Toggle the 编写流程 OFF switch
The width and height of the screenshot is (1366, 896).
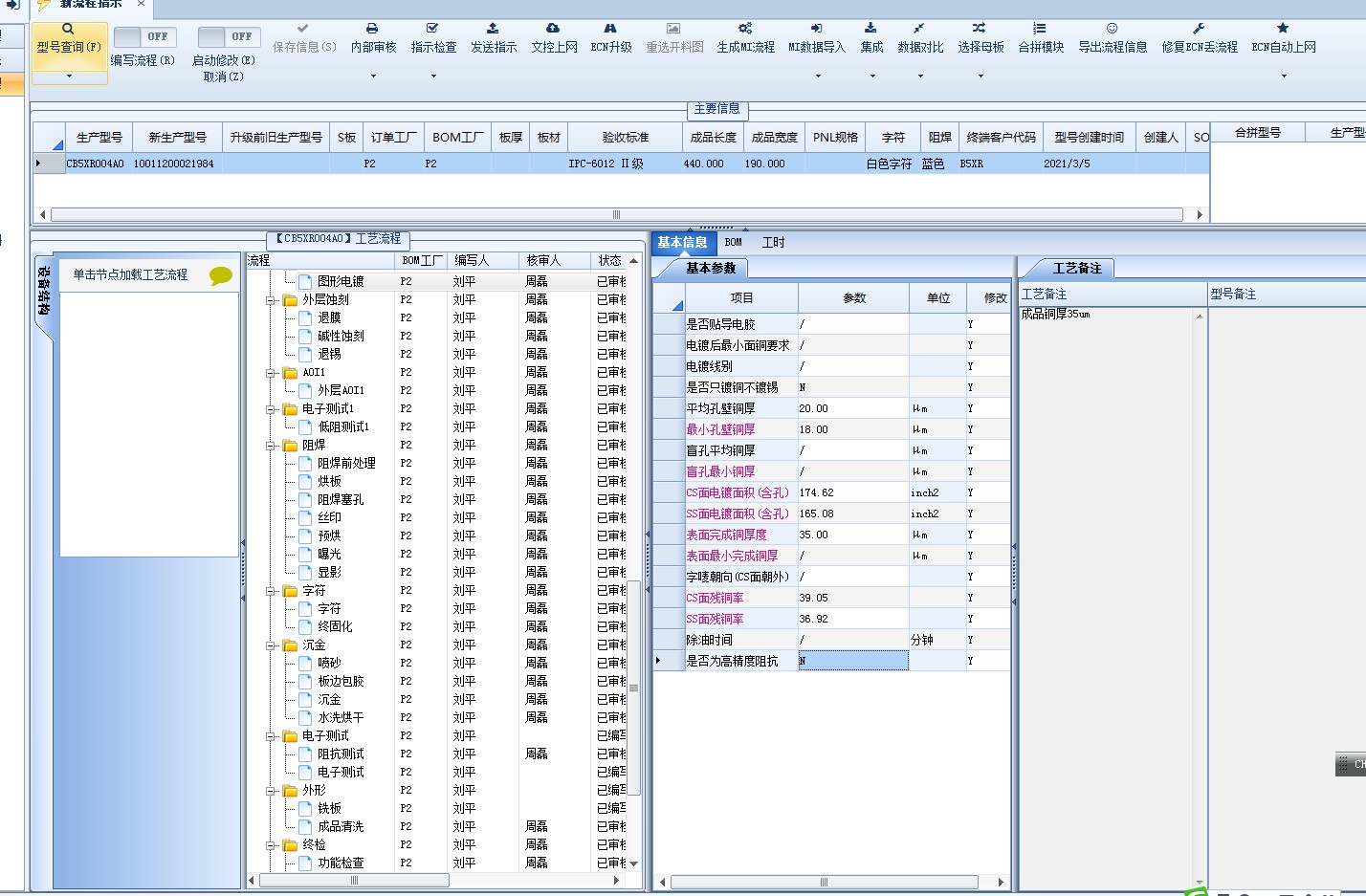click(145, 37)
